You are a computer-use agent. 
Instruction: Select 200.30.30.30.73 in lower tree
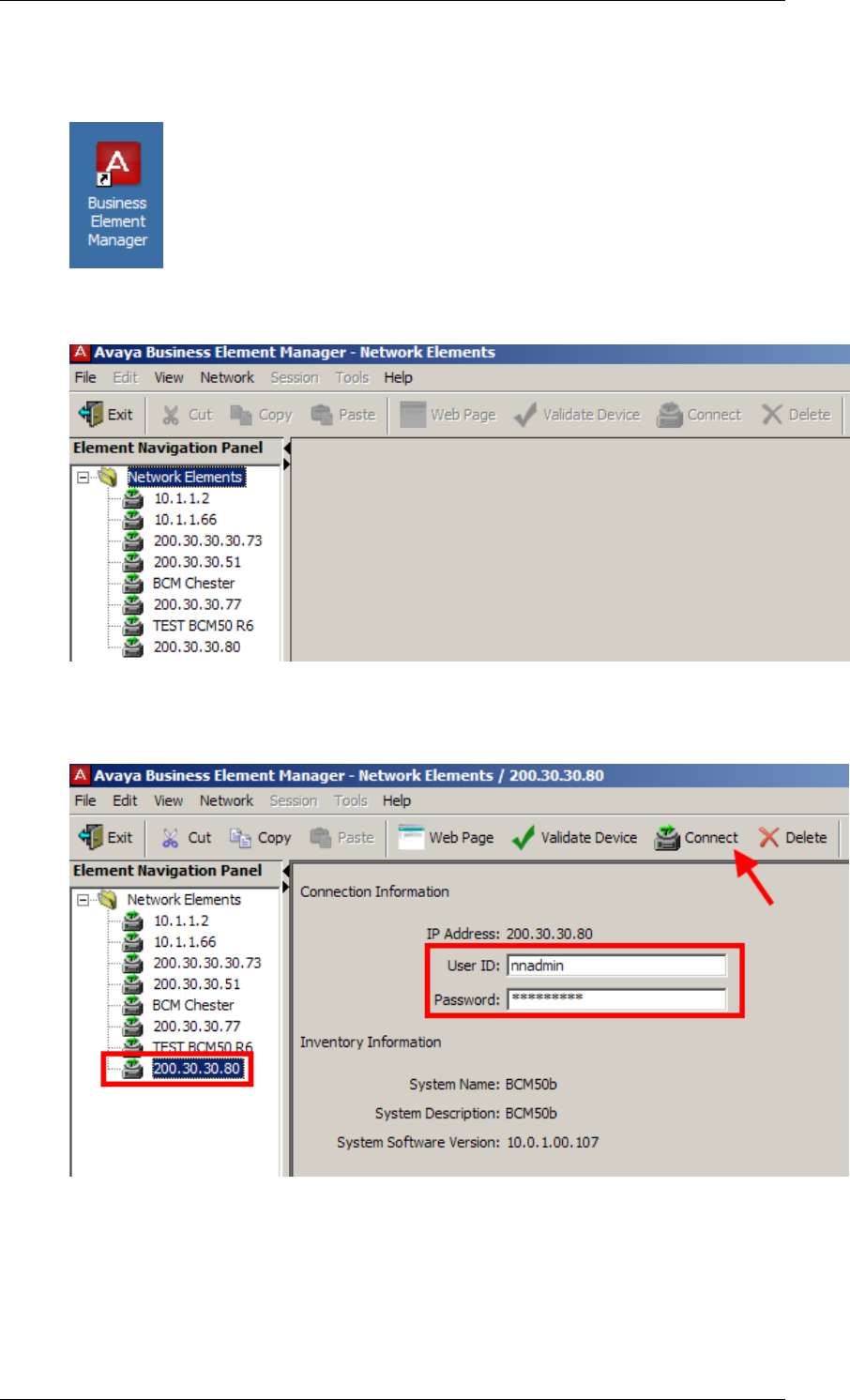(207, 963)
